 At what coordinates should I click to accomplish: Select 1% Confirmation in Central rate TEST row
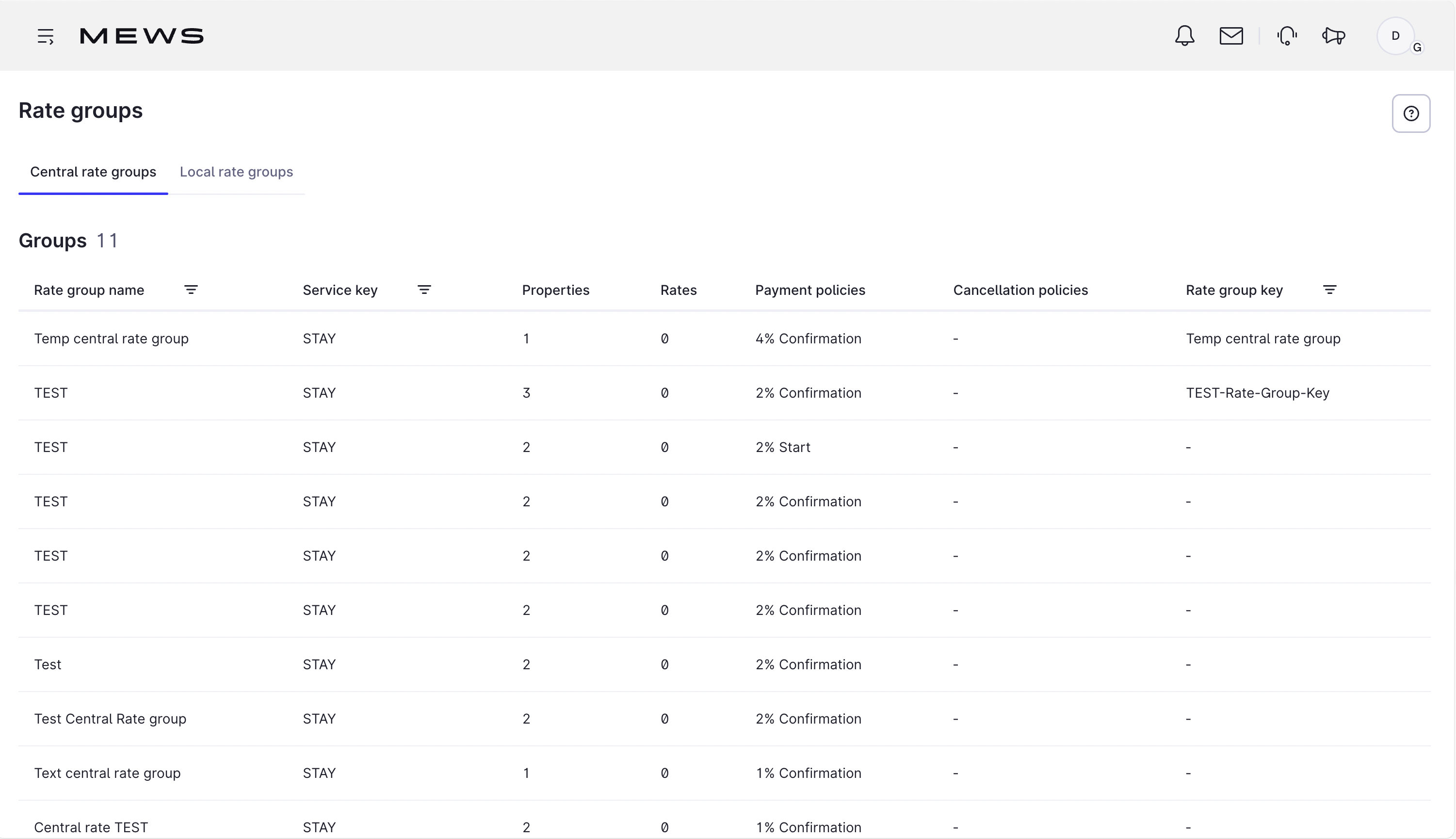pyautogui.click(x=809, y=827)
